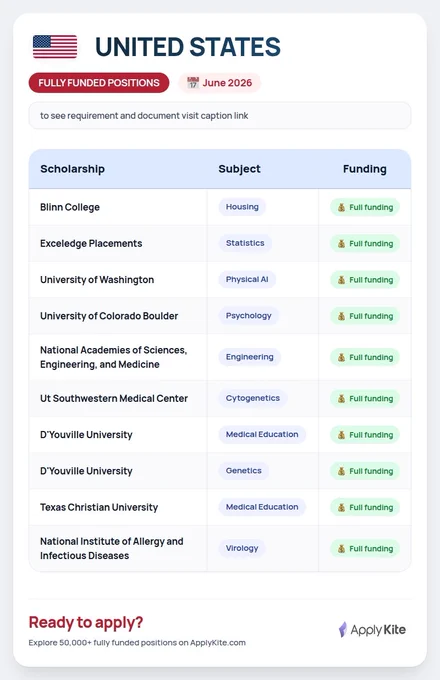This screenshot has width=440, height=680.
Task: Click the ApplyKite kite logo icon
Action: pyautogui.click(x=342, y=629)
